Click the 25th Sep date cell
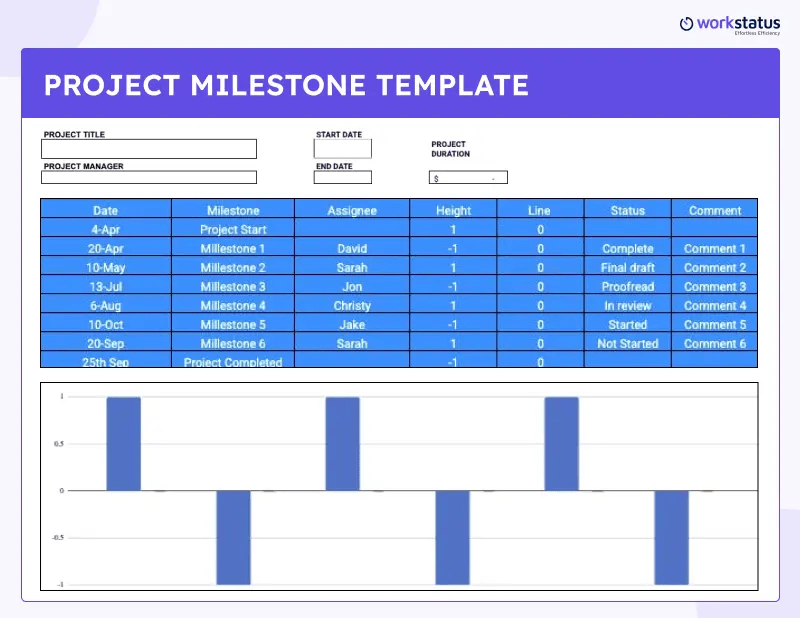Image resolution: width=800 pixels, height=618 pixels. [x=106, y=360]
